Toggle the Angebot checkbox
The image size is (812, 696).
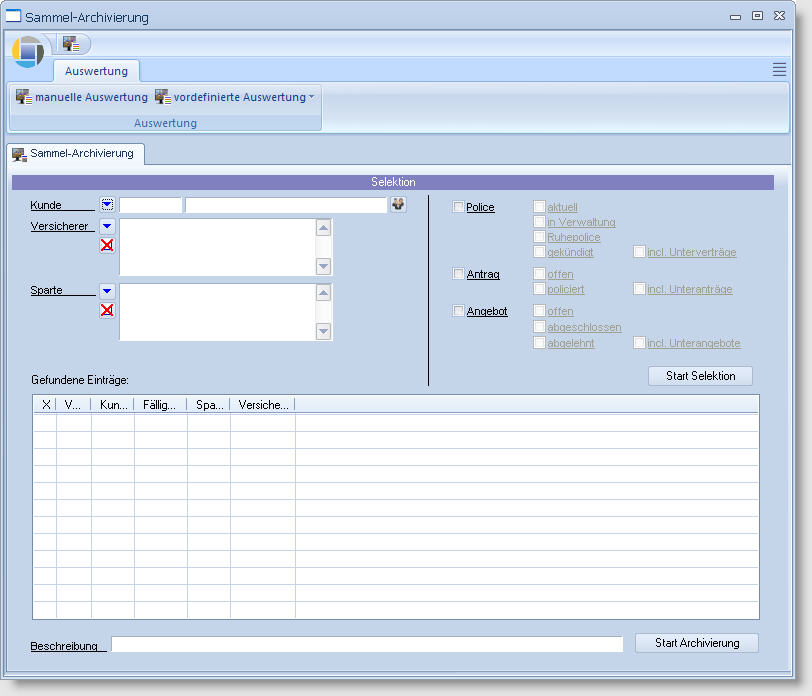point(459,312)
